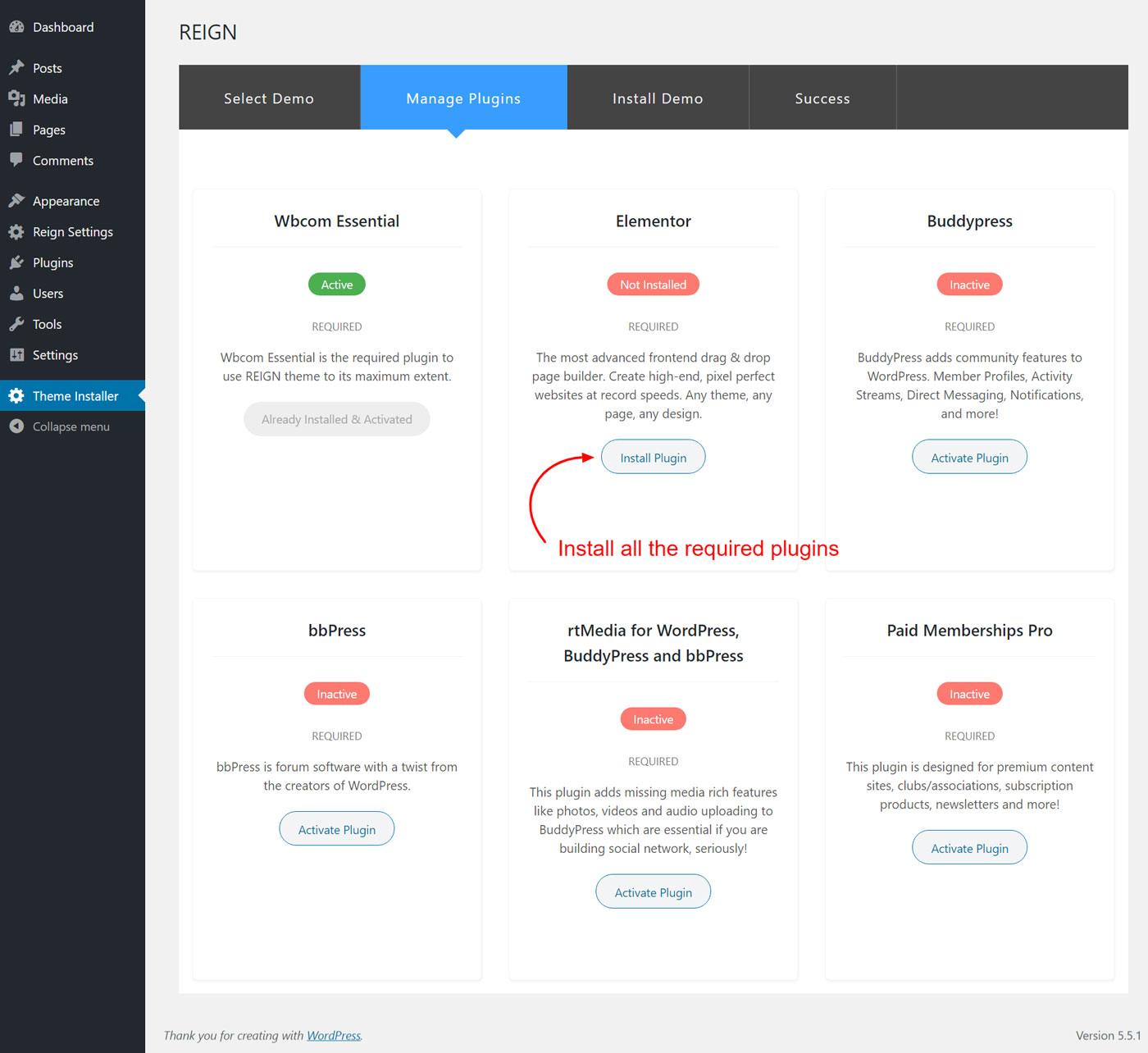Activate the bbPress plugin
Screen dimensions: 1148x1053
[x=337, y=829]
